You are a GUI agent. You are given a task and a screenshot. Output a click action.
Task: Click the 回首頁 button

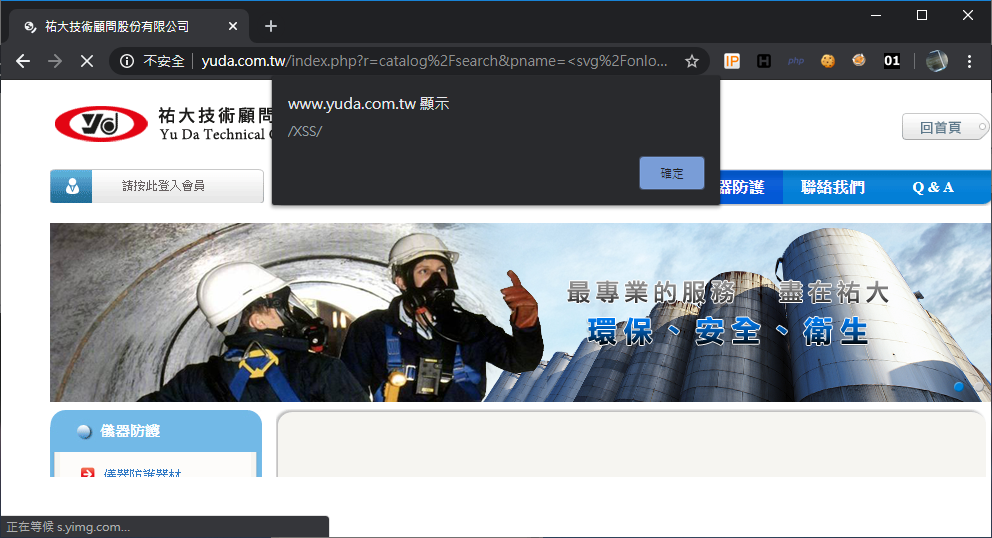pos(943,127)
